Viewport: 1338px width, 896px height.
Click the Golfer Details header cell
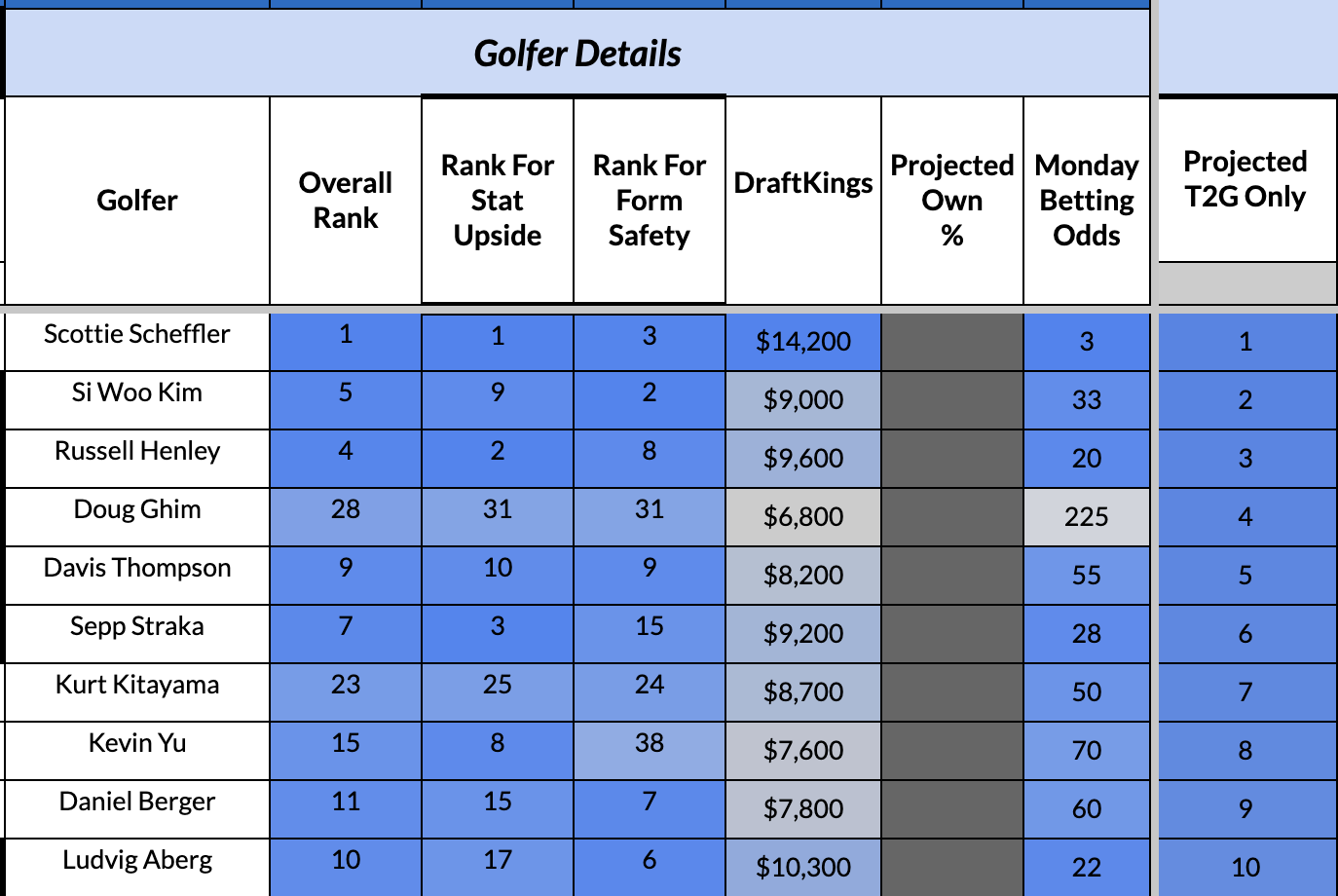point(577,54)
